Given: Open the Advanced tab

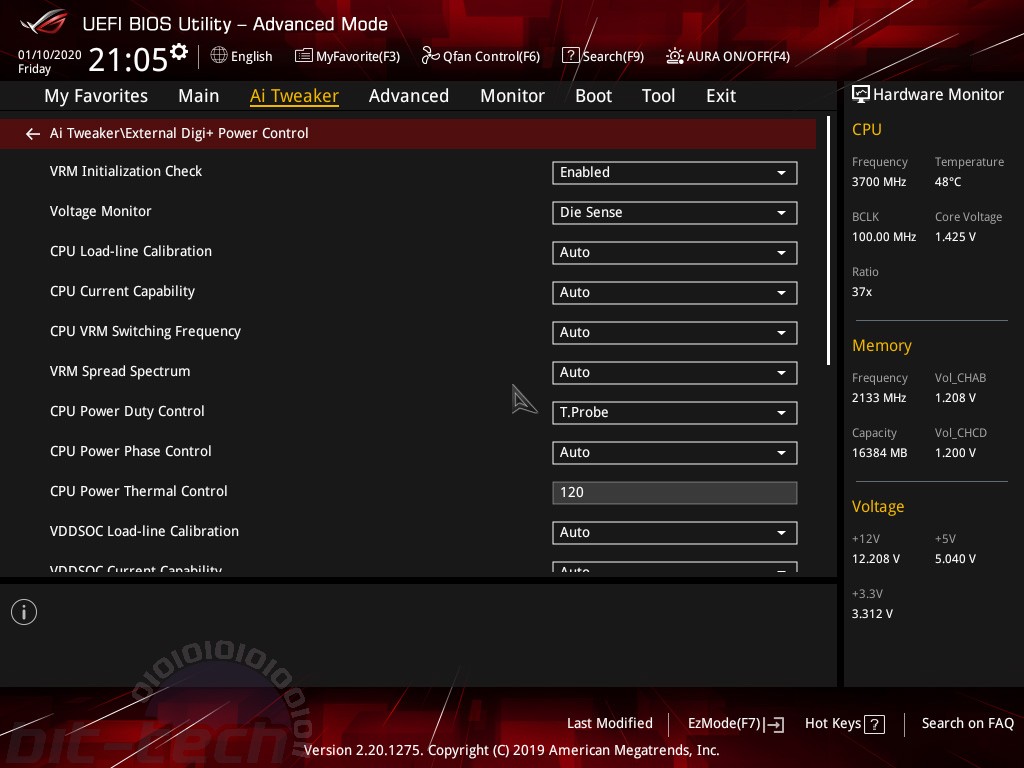Looking at the screenshot, I should pos(409,96).
